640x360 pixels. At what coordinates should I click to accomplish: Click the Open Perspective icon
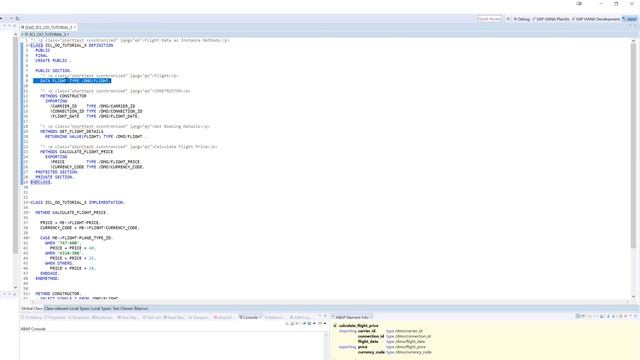coord(508,19)
